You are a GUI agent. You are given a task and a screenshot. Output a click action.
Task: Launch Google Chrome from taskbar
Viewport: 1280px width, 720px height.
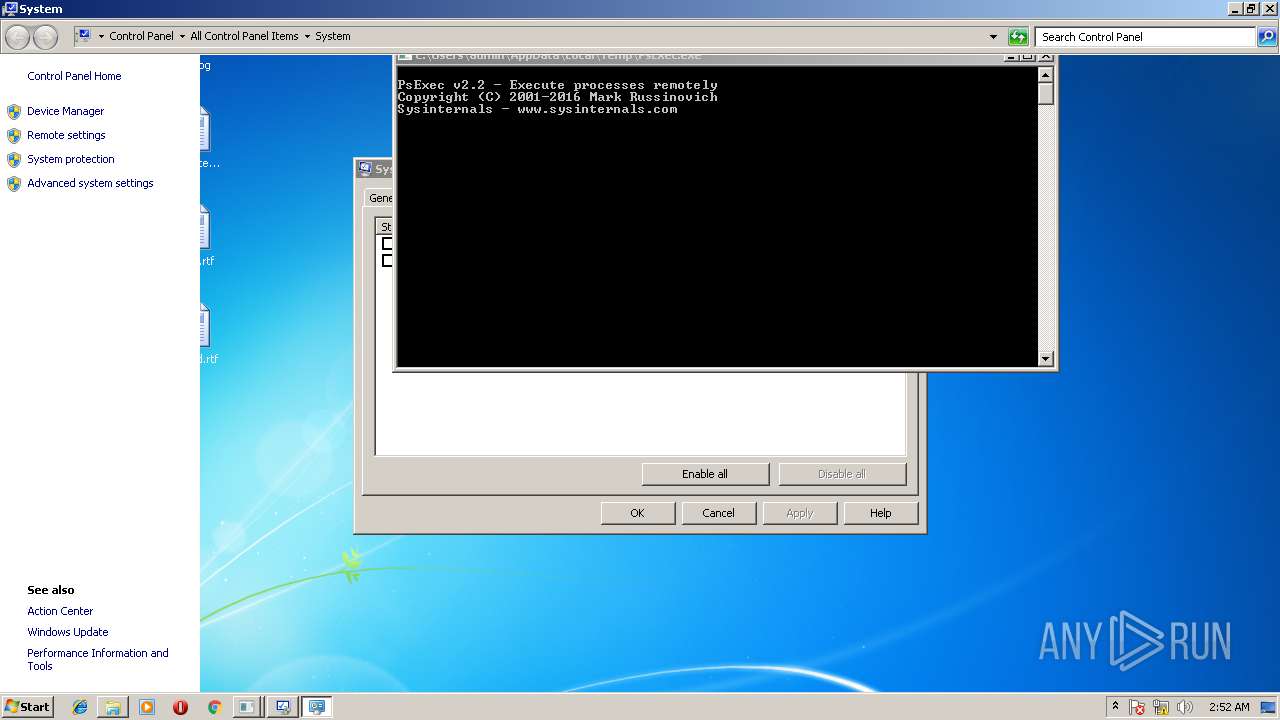214,707
